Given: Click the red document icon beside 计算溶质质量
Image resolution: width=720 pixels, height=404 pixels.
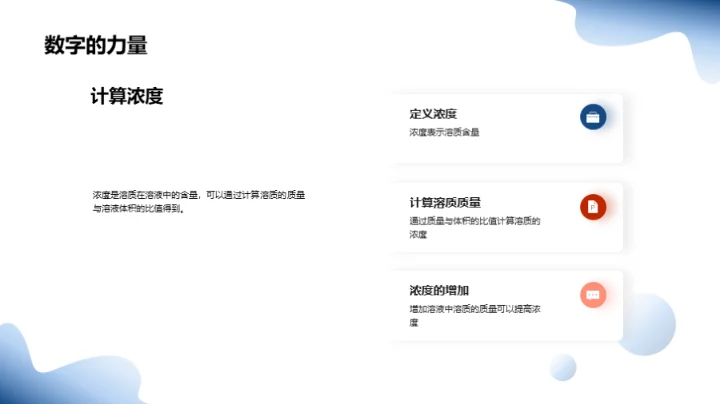Looking at the screenshot, I should [x=593, y=207].
